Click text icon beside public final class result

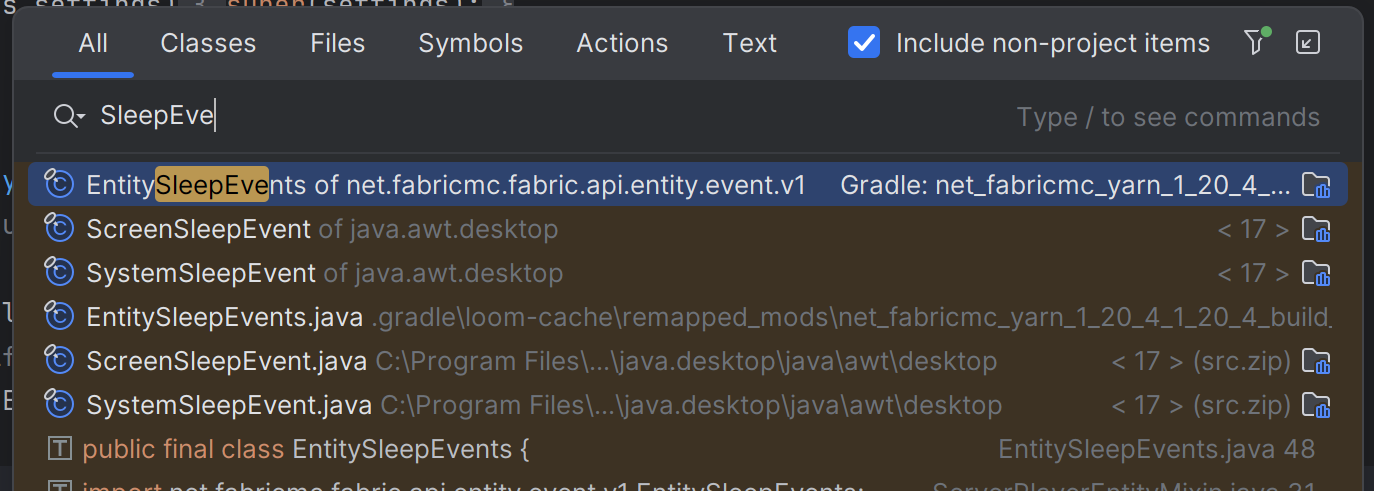[x=60, y=450]
